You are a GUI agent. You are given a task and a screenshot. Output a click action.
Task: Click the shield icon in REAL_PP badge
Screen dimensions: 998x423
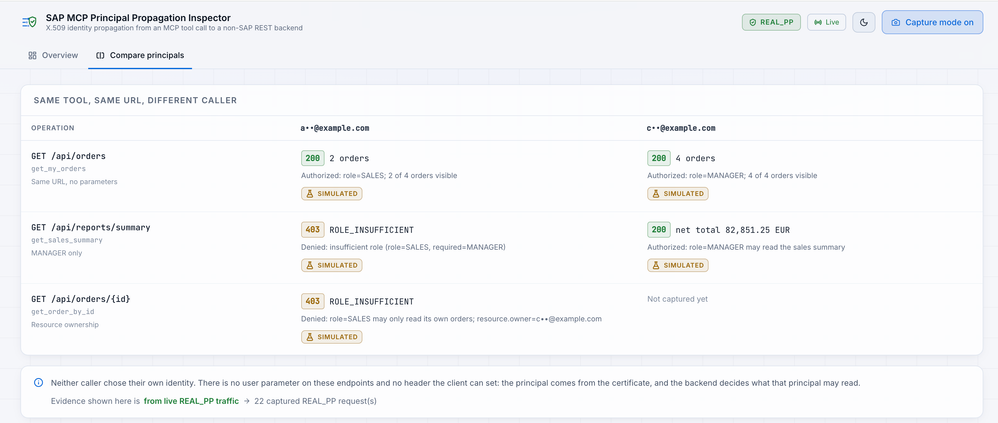pyautogui.click(x=752, y=22)
